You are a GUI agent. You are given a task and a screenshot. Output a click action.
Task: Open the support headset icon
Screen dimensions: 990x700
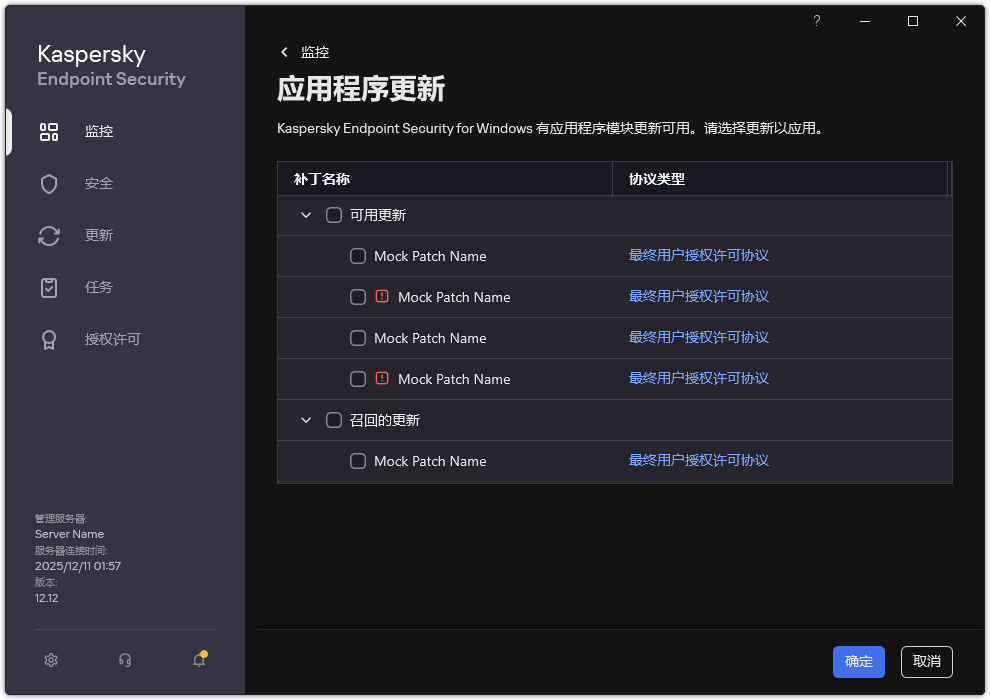tap(124, 660)
